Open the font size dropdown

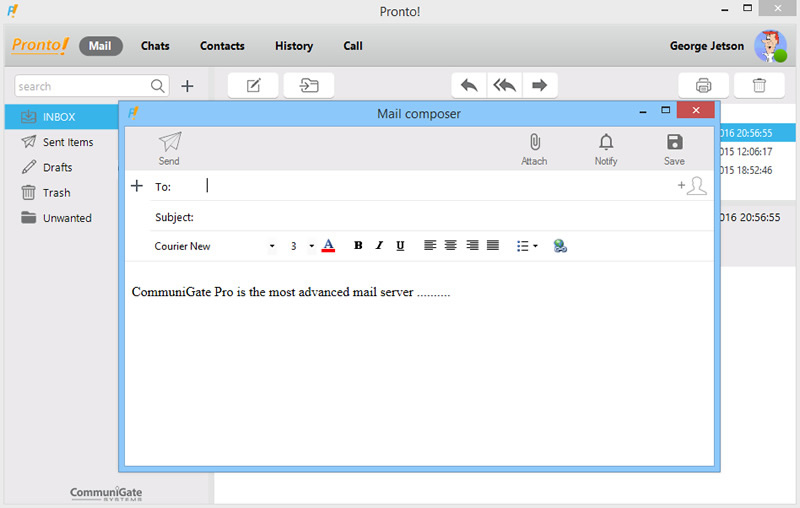point(311,246)
